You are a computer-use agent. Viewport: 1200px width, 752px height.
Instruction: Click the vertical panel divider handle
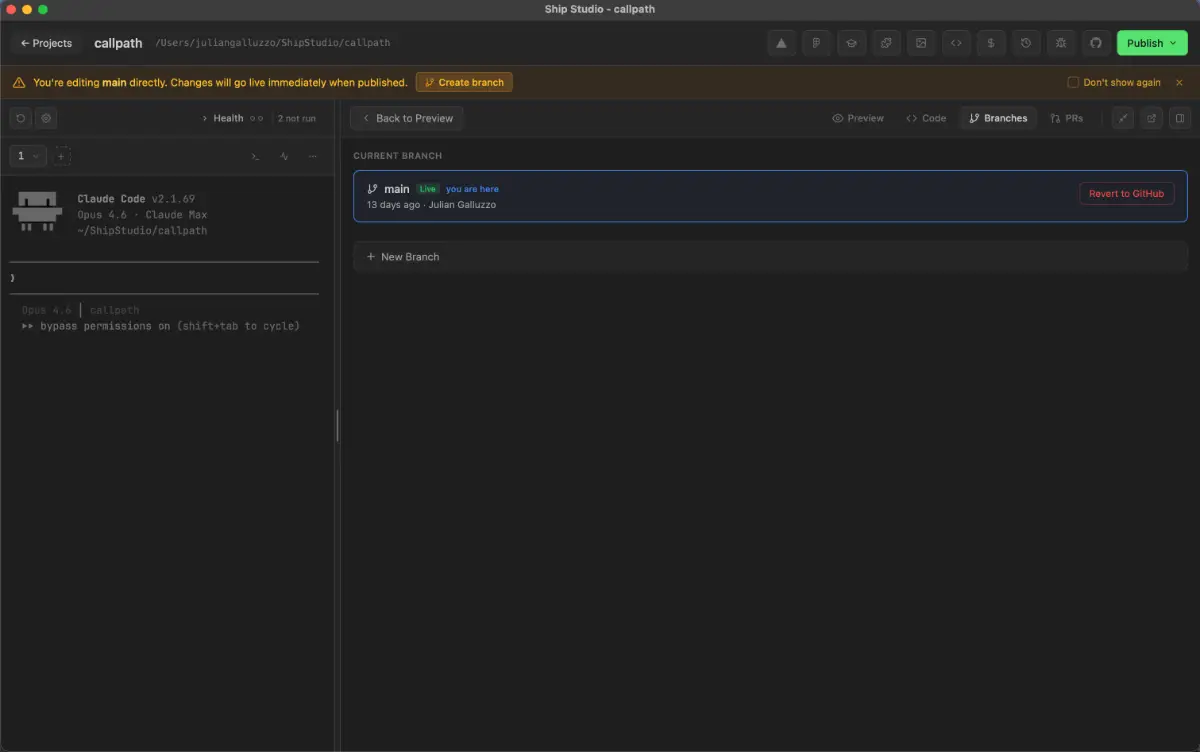pyautogui.click(x=337, y=426)
